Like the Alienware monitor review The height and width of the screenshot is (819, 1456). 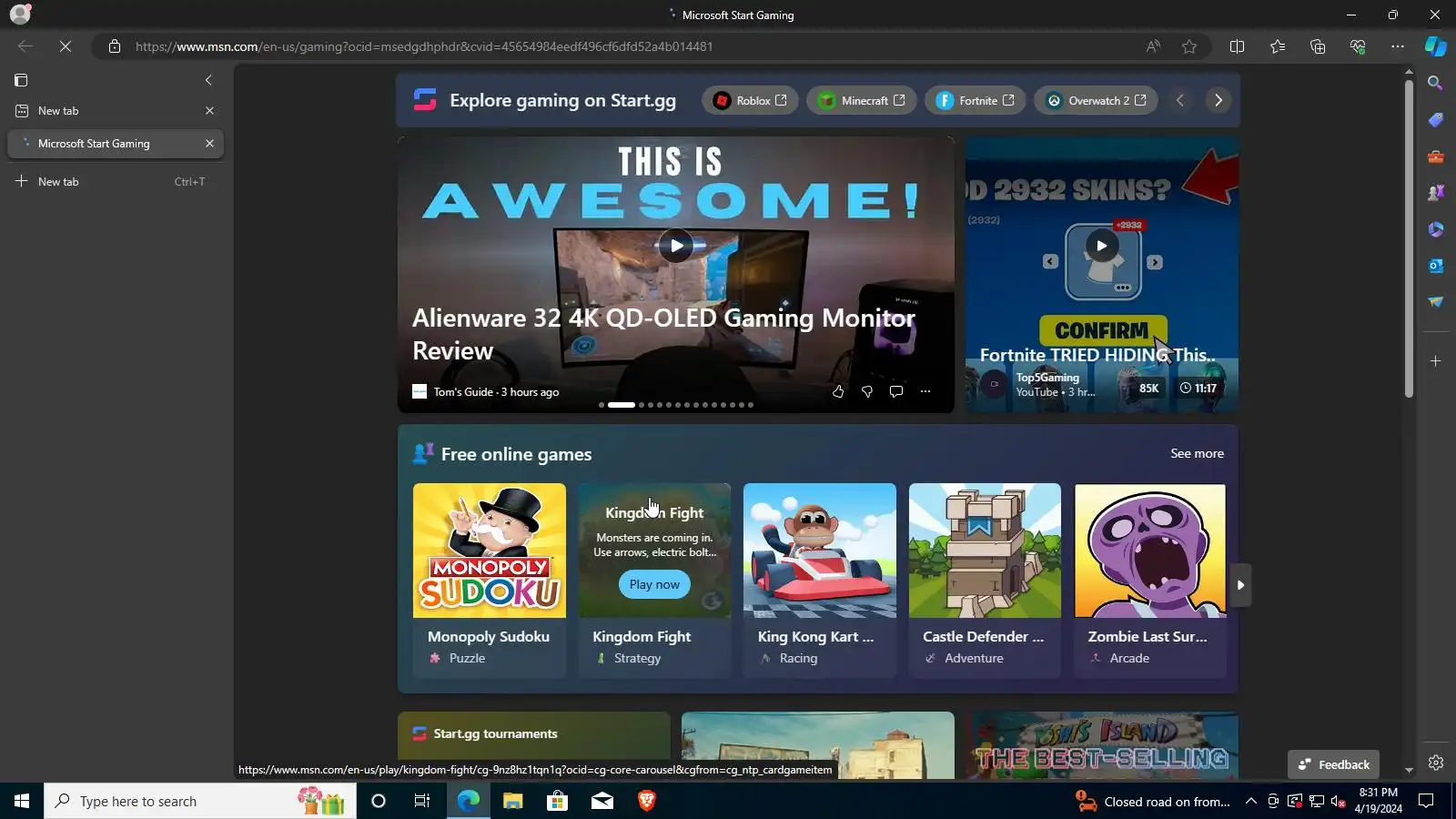pos(838,391)
